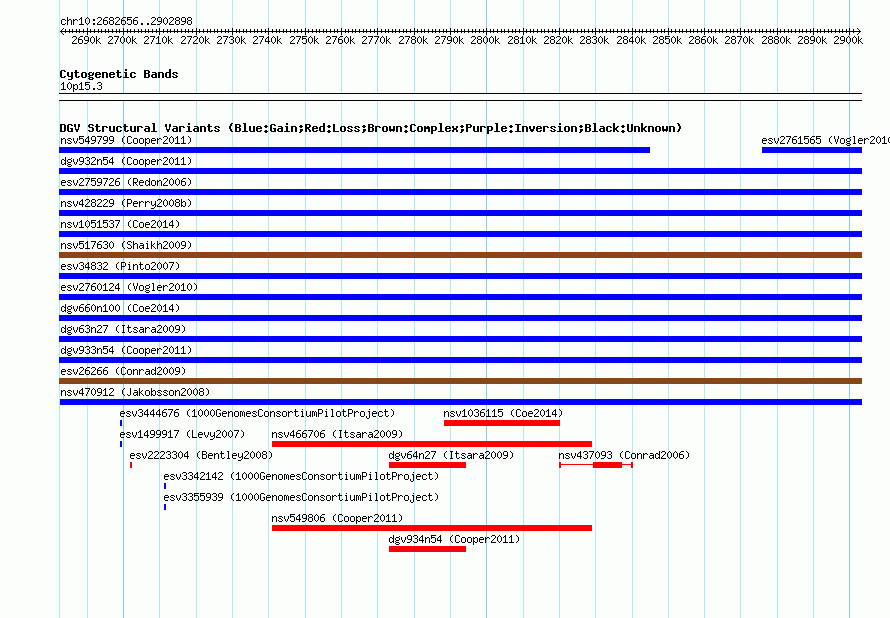The width and height of the screenshot is (890, 618).
Task: Click the dgv934n54 (Cooper2011) label
Action: coord(454,539)
